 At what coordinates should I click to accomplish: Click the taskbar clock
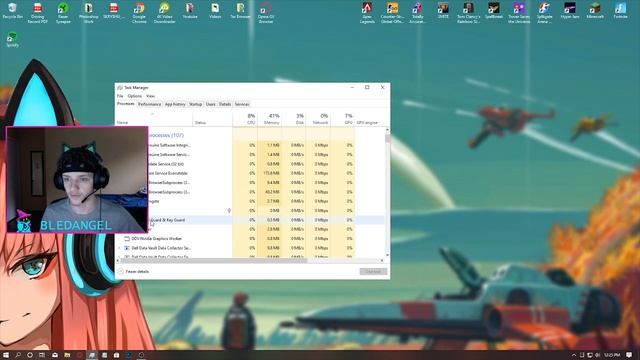612,355
